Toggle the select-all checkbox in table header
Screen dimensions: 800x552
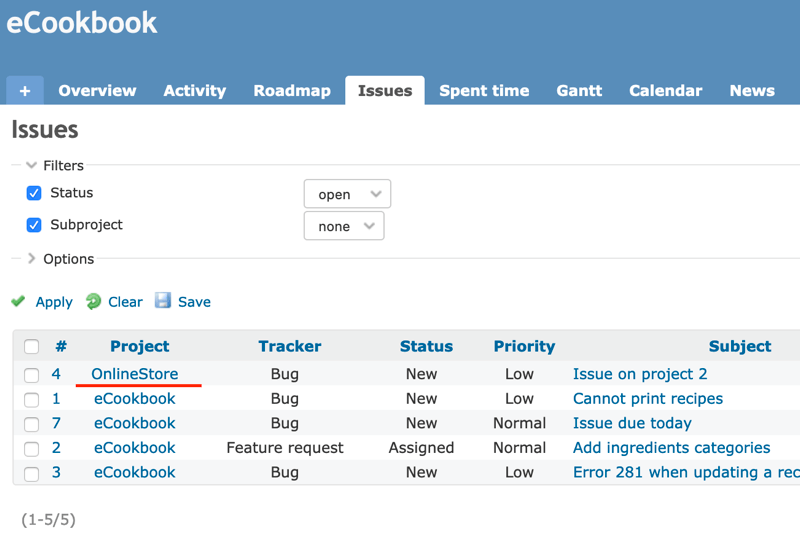[32, 346]
